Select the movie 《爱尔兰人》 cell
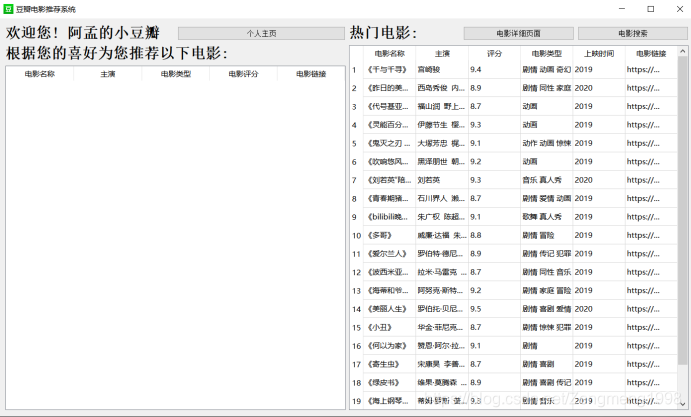 click(x=389, y=254)
